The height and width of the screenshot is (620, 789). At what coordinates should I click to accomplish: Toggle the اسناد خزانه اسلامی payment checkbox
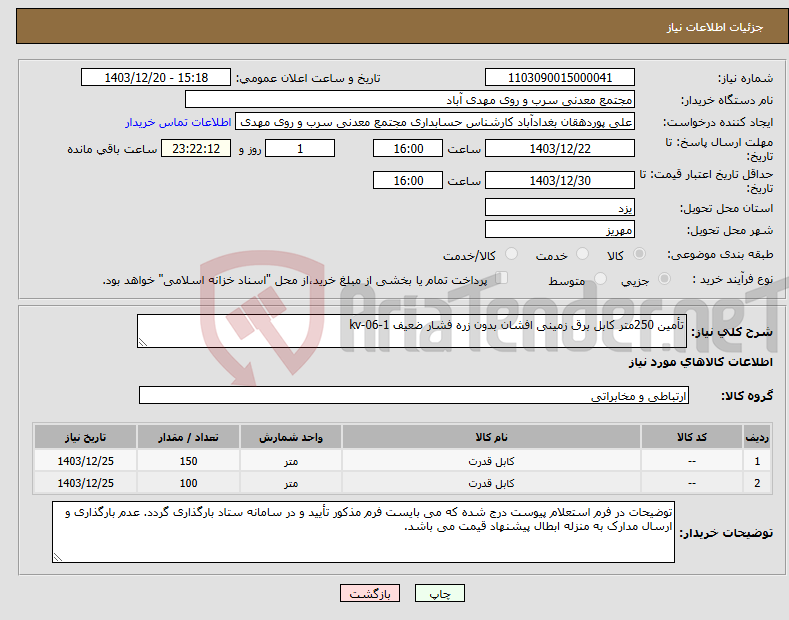(502, 278)
